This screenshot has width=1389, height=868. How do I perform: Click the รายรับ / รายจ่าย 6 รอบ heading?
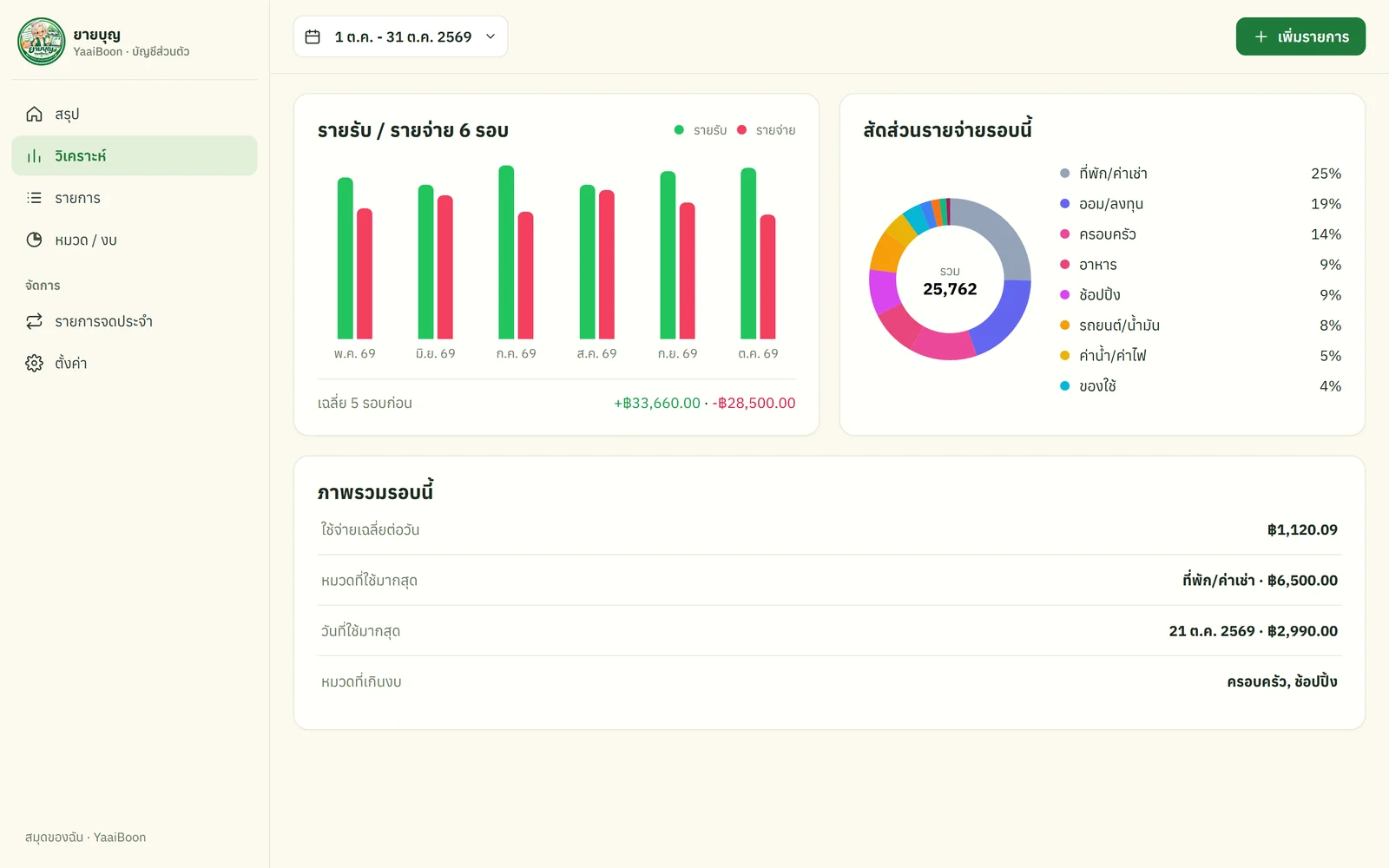[413, 130]
